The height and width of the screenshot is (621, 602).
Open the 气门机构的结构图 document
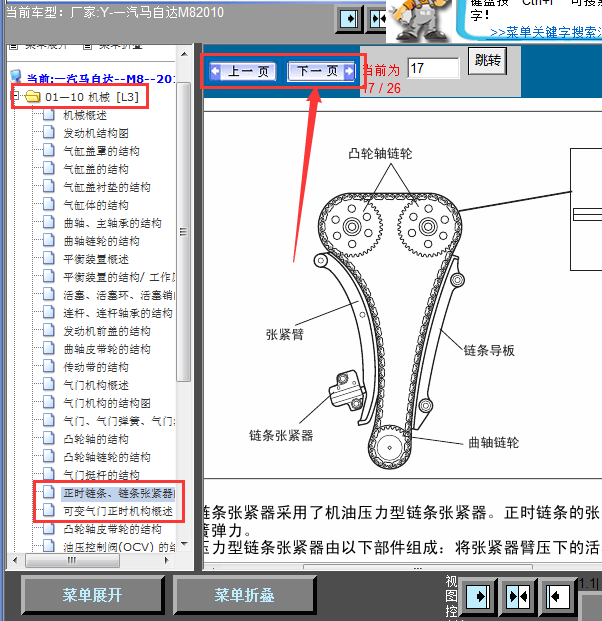pyautogui.click(x=107, y=403)
